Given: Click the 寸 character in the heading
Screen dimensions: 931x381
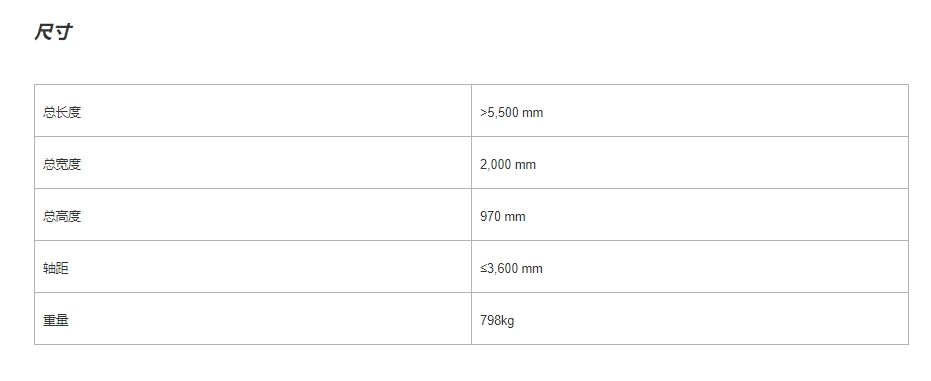Looking at the screenshot, I should [x=64, y=32].
